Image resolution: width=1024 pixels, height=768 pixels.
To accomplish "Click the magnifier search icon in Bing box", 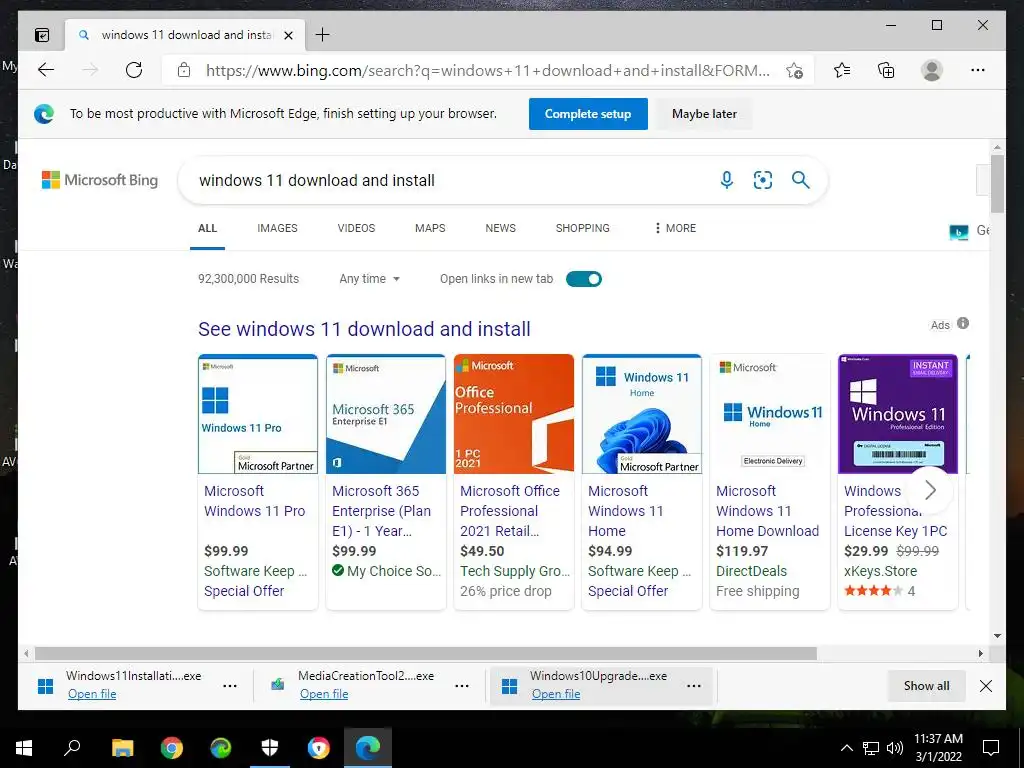I will coord(801,180).
